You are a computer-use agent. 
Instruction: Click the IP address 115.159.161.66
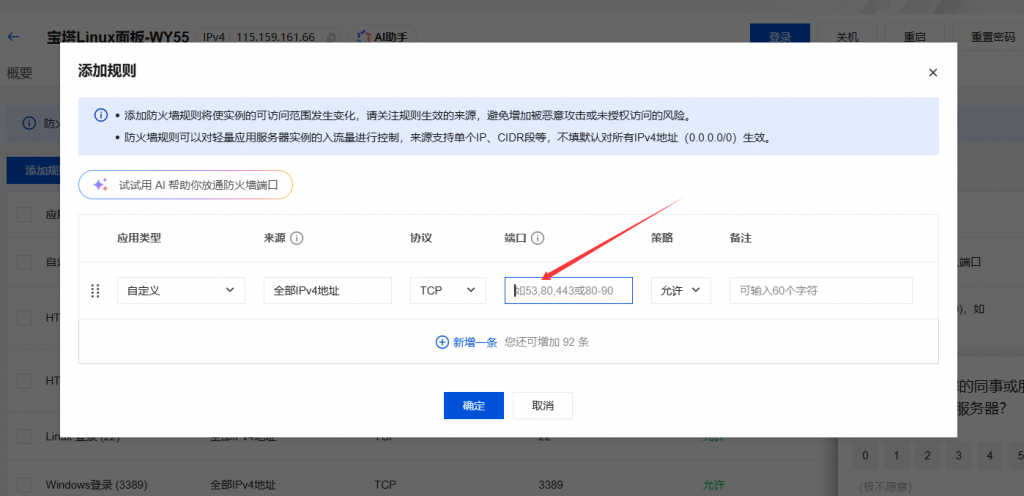click(276, 37)
